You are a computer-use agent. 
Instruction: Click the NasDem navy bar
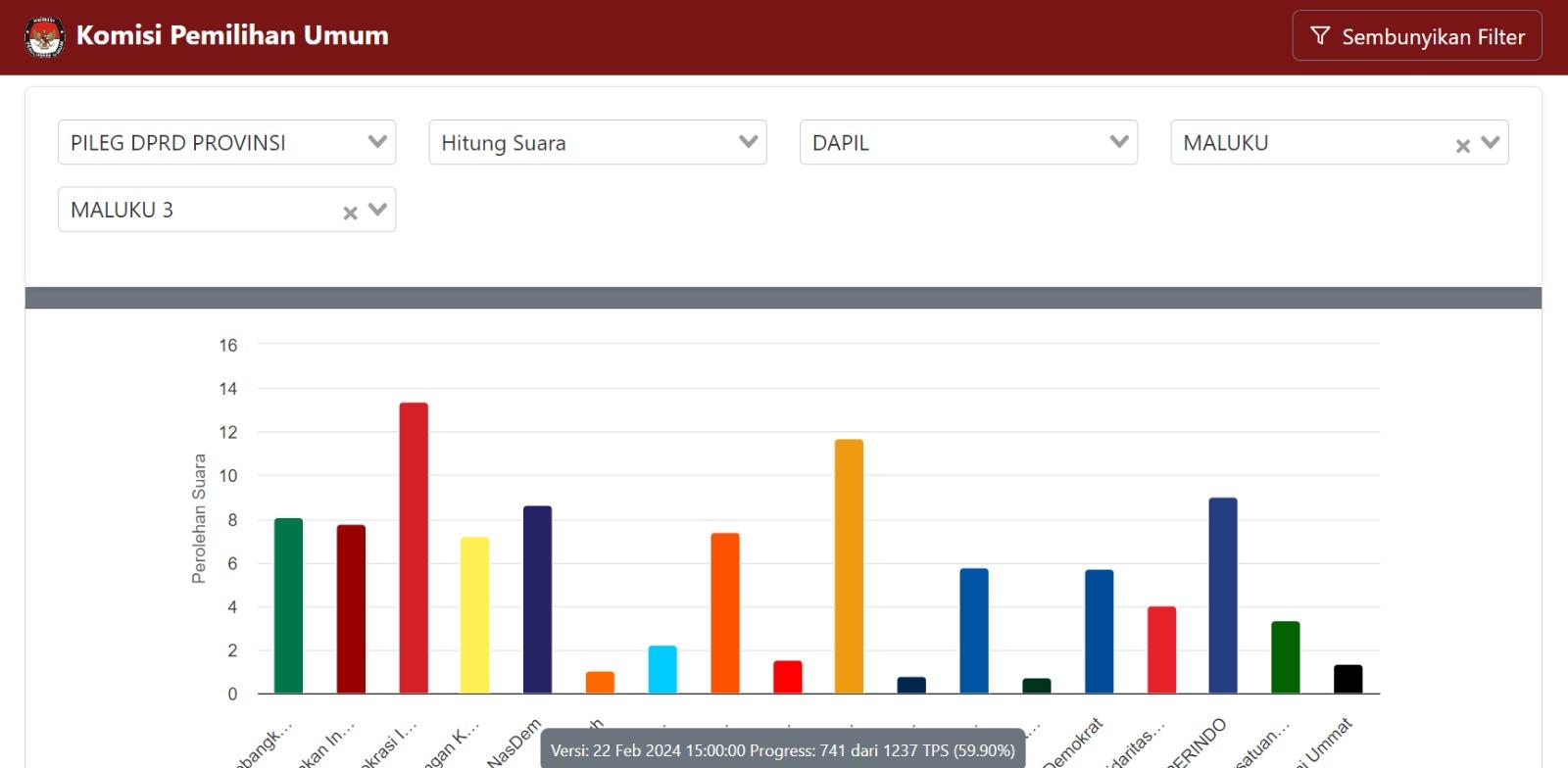point(537,600)
